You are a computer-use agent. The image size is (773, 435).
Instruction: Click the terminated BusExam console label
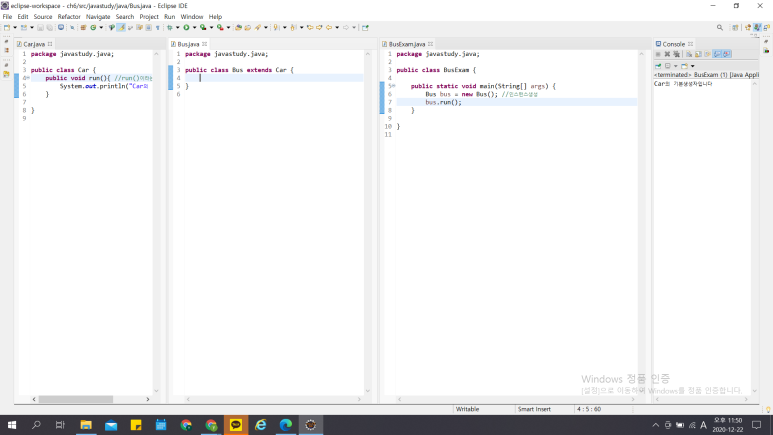706,75
